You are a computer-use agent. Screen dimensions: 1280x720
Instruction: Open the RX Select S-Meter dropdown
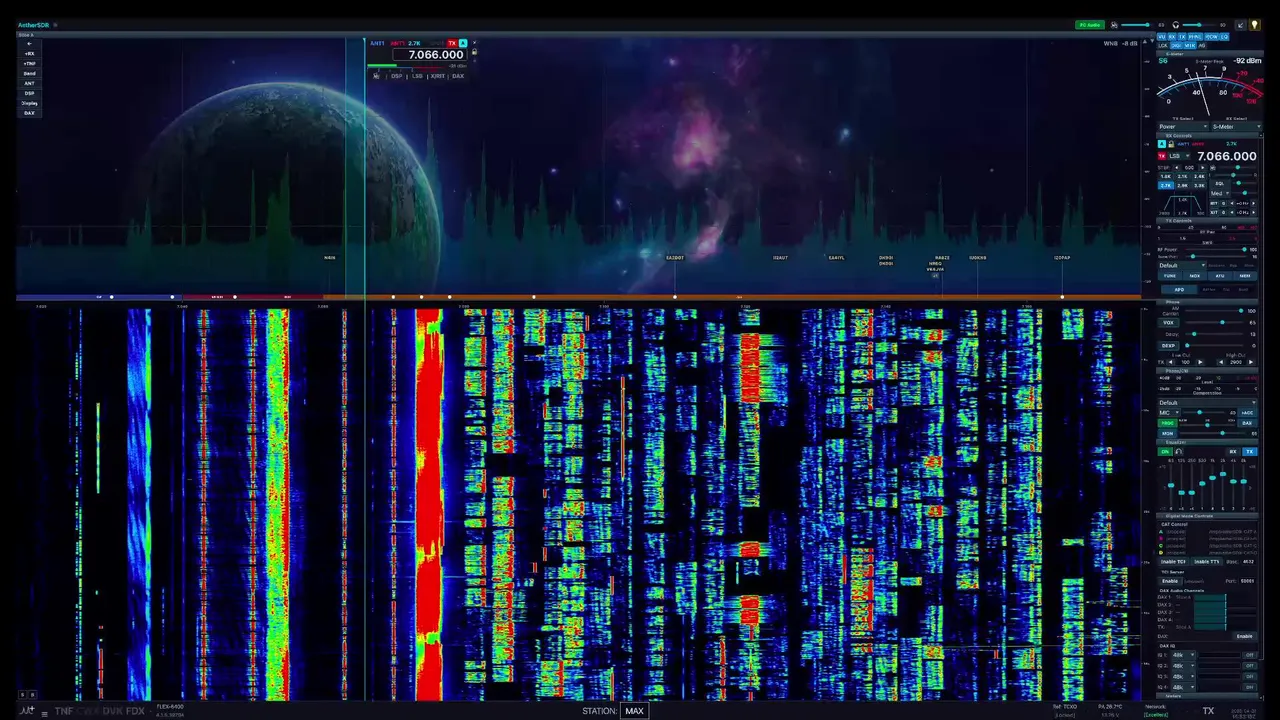point(1236,127)
